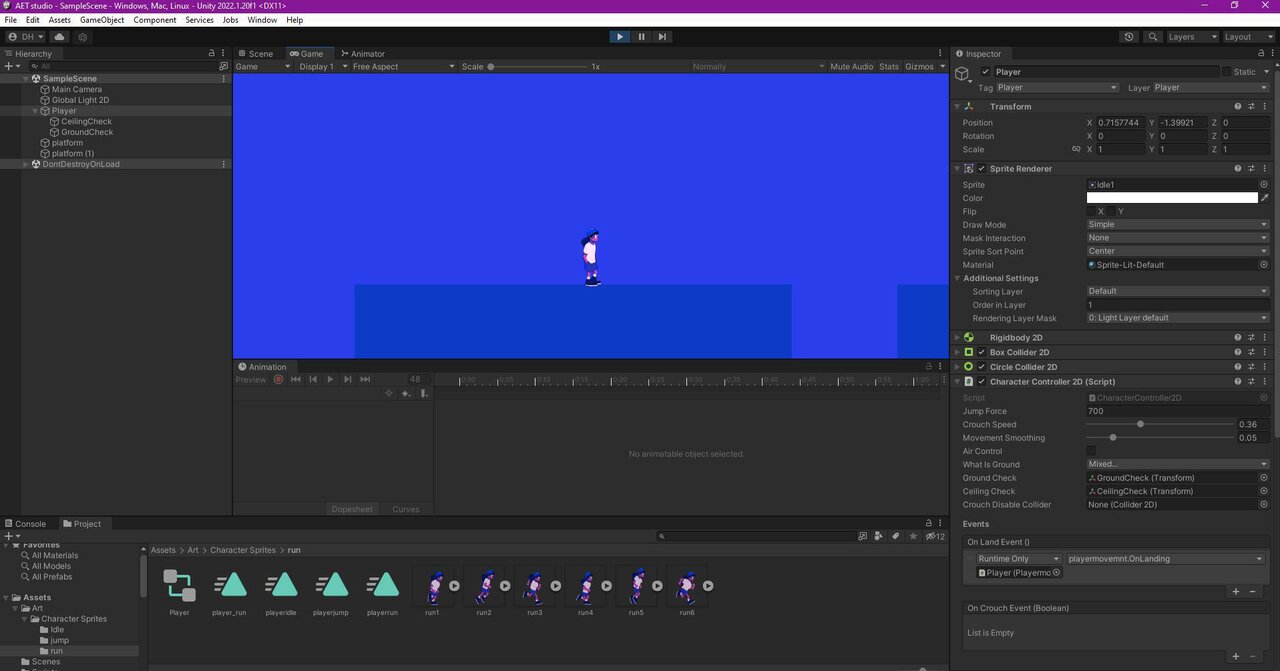Click the Animation record button

tap(278, 379)
